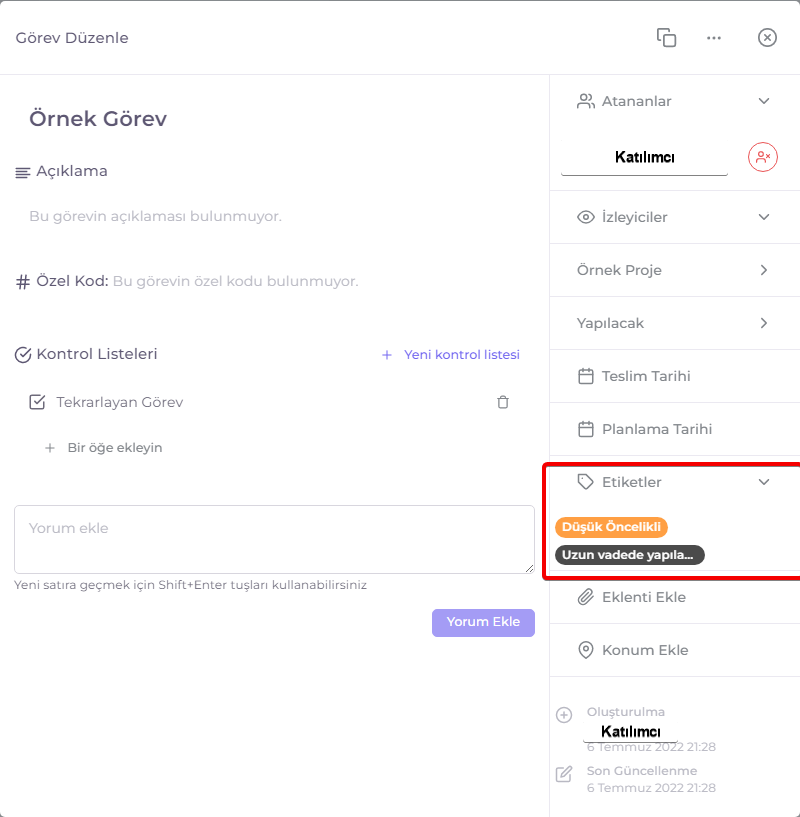Click the Teslim Tarihi calendar icon
800x817 pixels.
586,376
